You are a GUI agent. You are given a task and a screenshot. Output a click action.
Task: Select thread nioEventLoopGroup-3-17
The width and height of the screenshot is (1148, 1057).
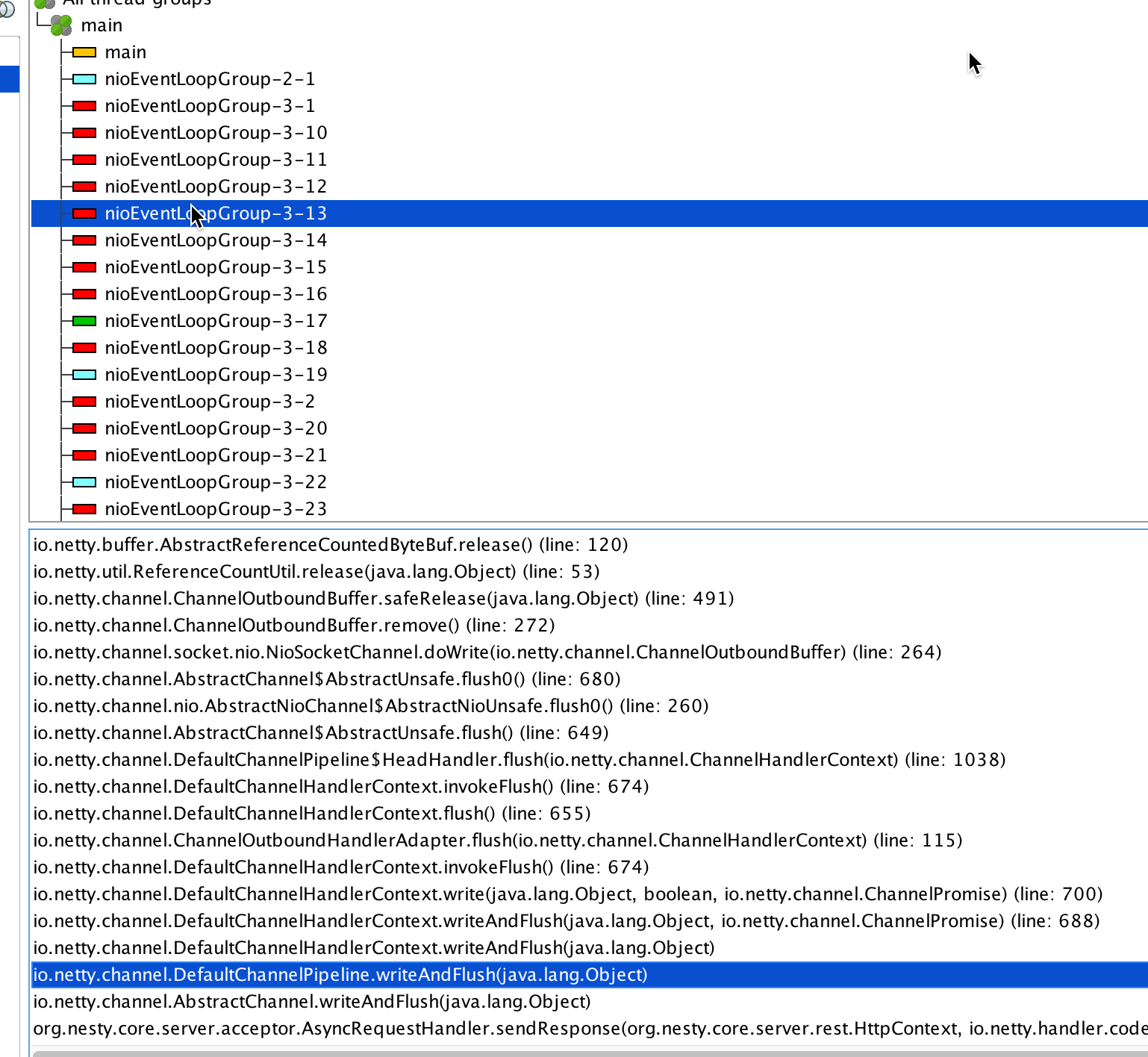216,321
